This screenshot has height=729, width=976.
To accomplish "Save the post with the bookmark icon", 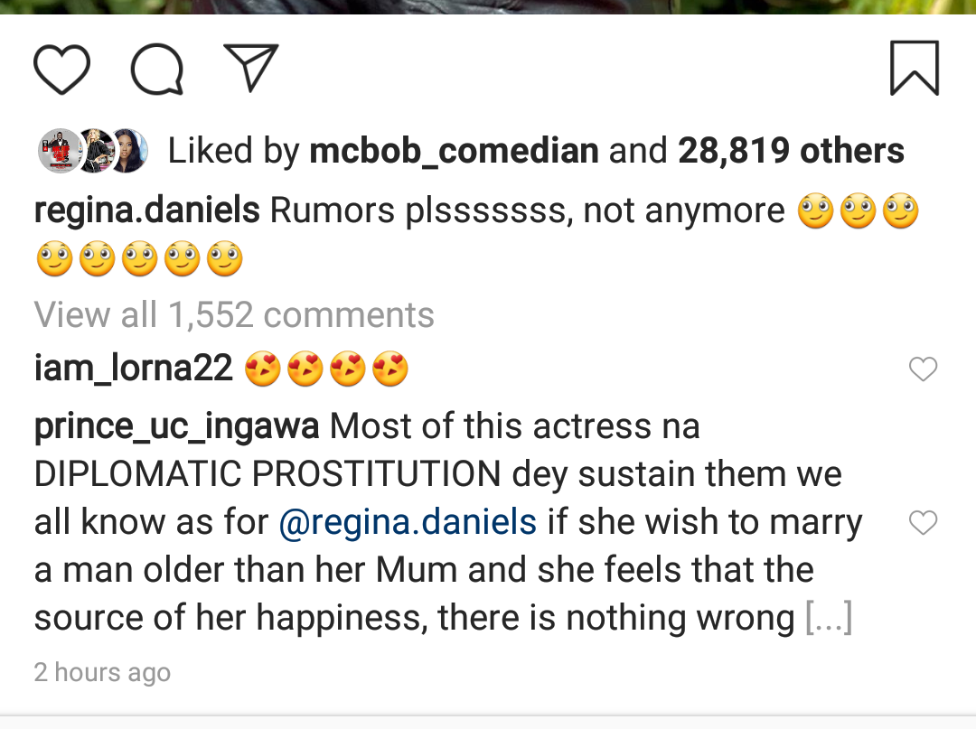I will [x=914, y=68].
